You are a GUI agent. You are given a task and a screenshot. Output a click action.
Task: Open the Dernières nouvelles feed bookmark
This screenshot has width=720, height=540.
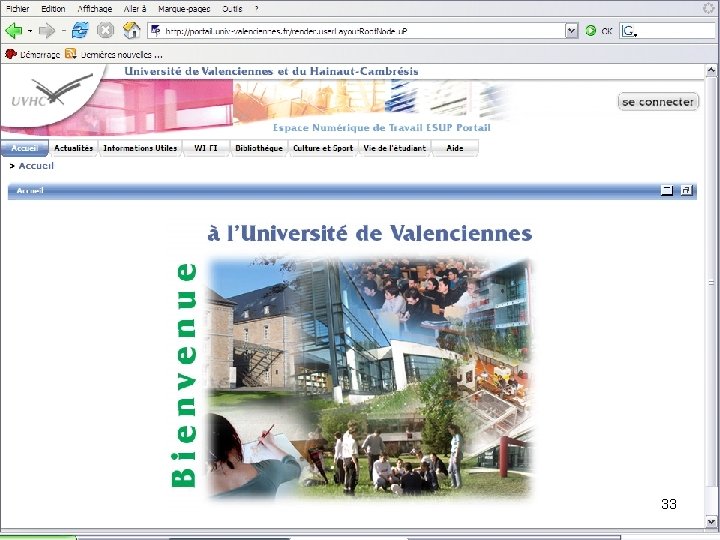(113, 55)
